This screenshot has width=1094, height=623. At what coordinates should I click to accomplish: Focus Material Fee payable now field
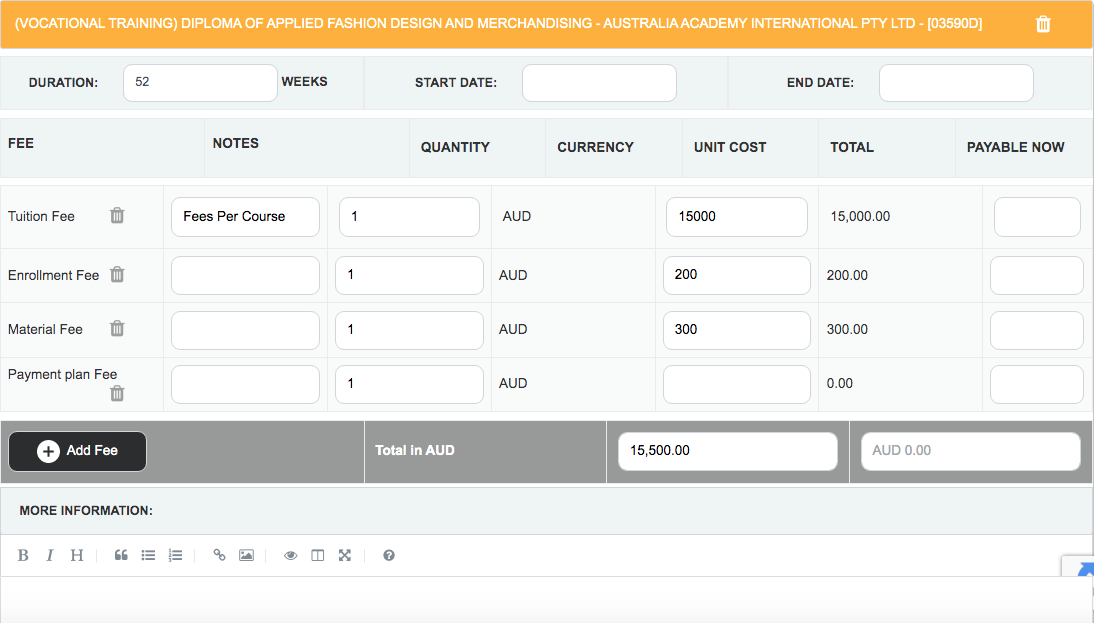click(1037, 330)
